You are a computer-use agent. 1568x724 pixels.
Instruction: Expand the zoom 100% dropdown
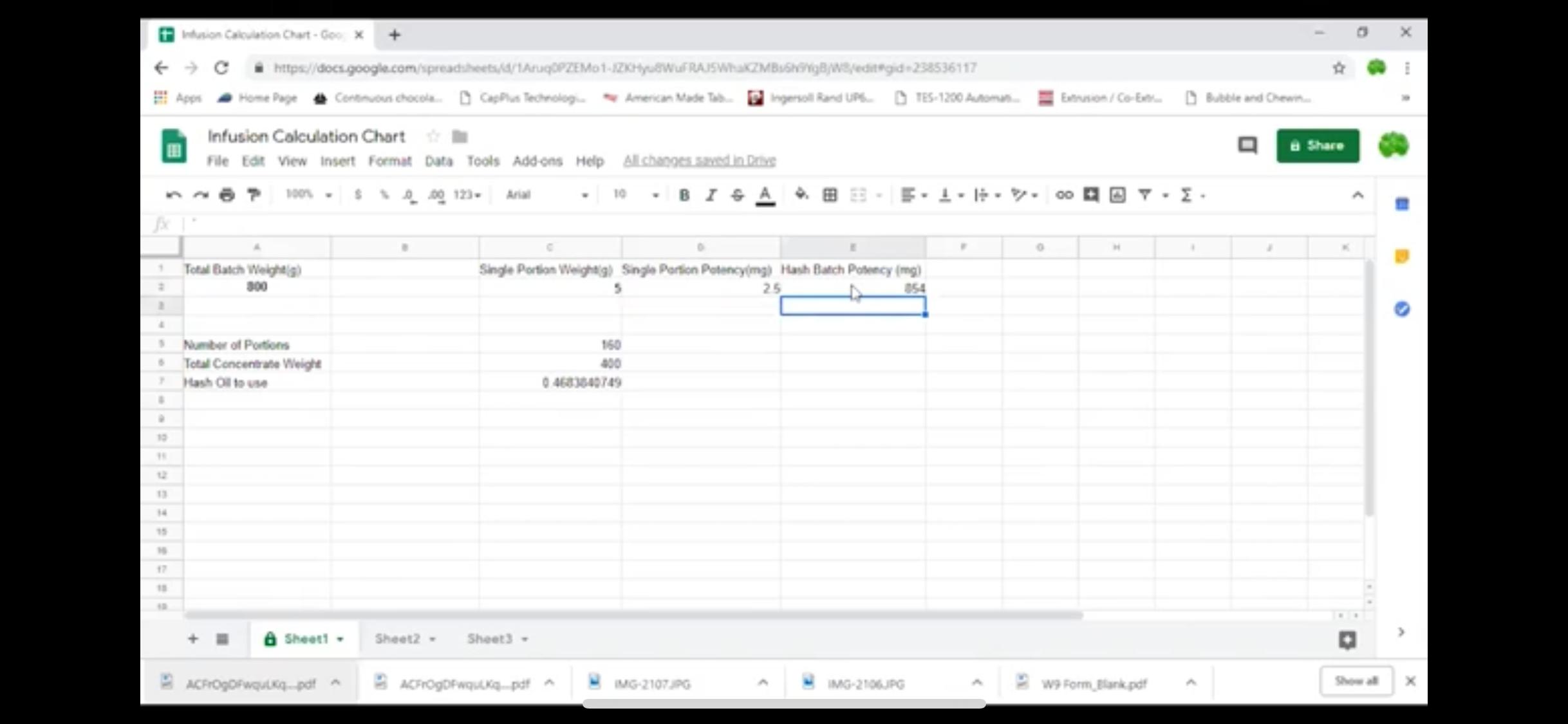[x=308, y=194]
